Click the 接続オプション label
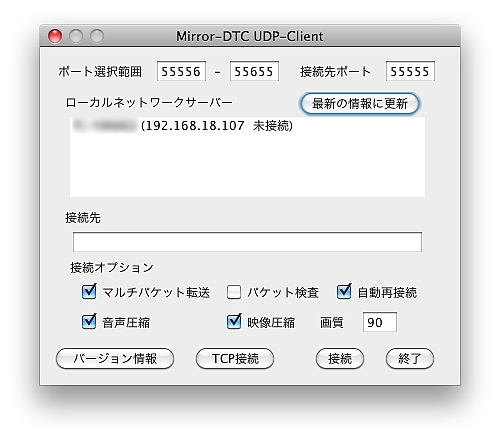This screenshot has height=440, width=500. 112,267
